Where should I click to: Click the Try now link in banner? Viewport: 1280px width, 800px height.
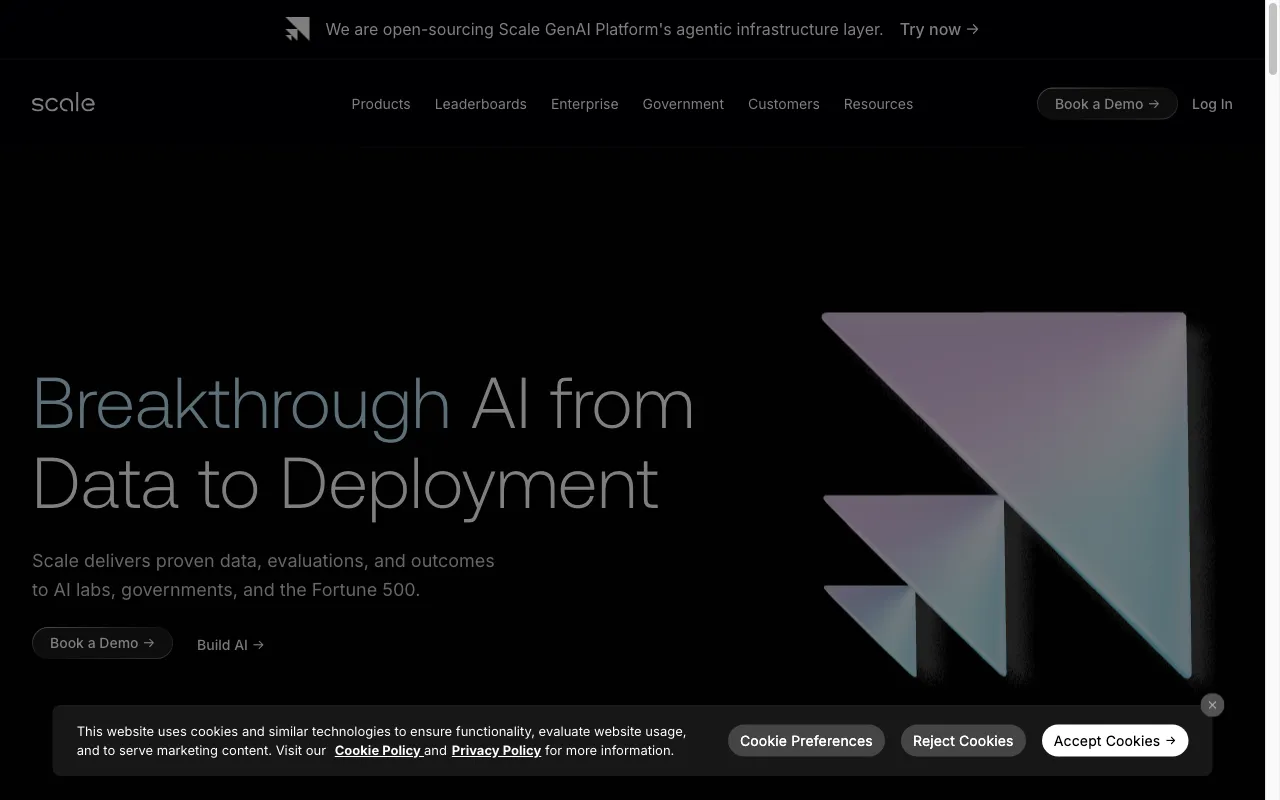939,29
